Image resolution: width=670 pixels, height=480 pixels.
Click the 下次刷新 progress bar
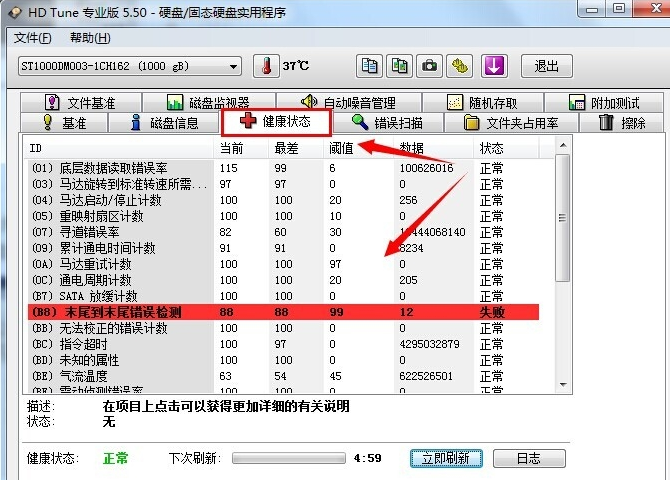(289, 458)
